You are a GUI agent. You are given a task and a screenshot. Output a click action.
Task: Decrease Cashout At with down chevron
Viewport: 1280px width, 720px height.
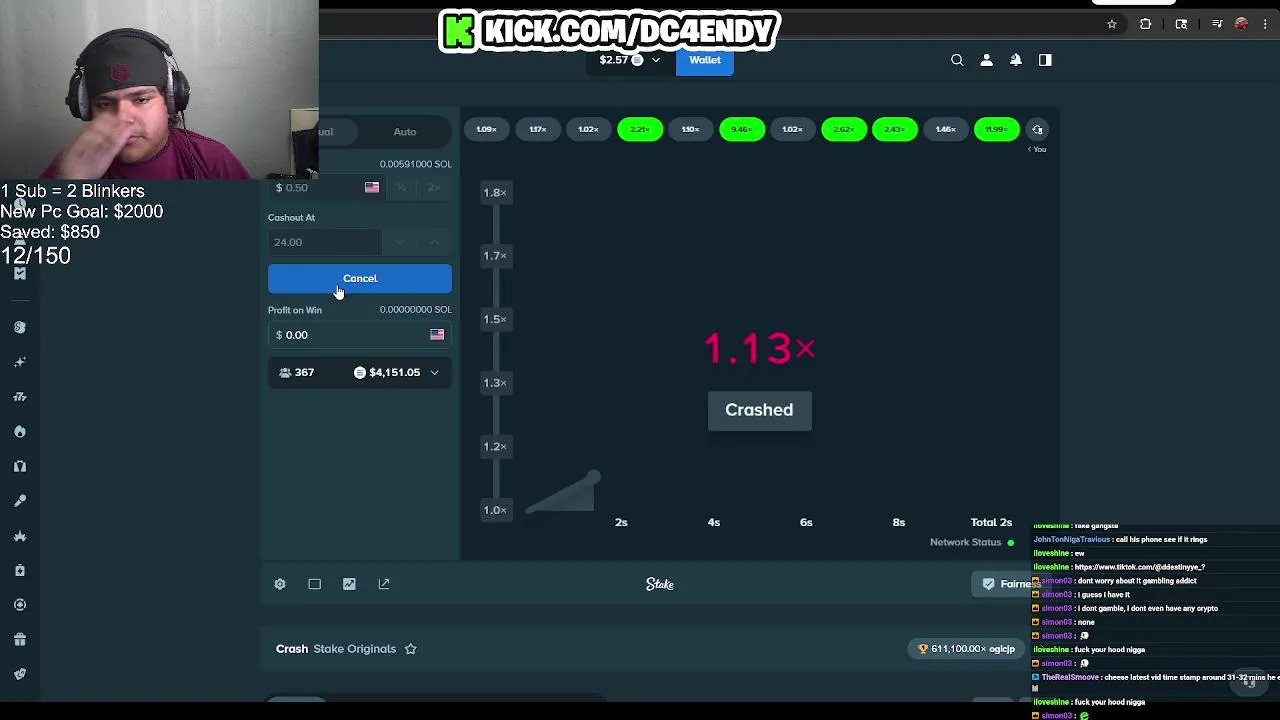399,242
